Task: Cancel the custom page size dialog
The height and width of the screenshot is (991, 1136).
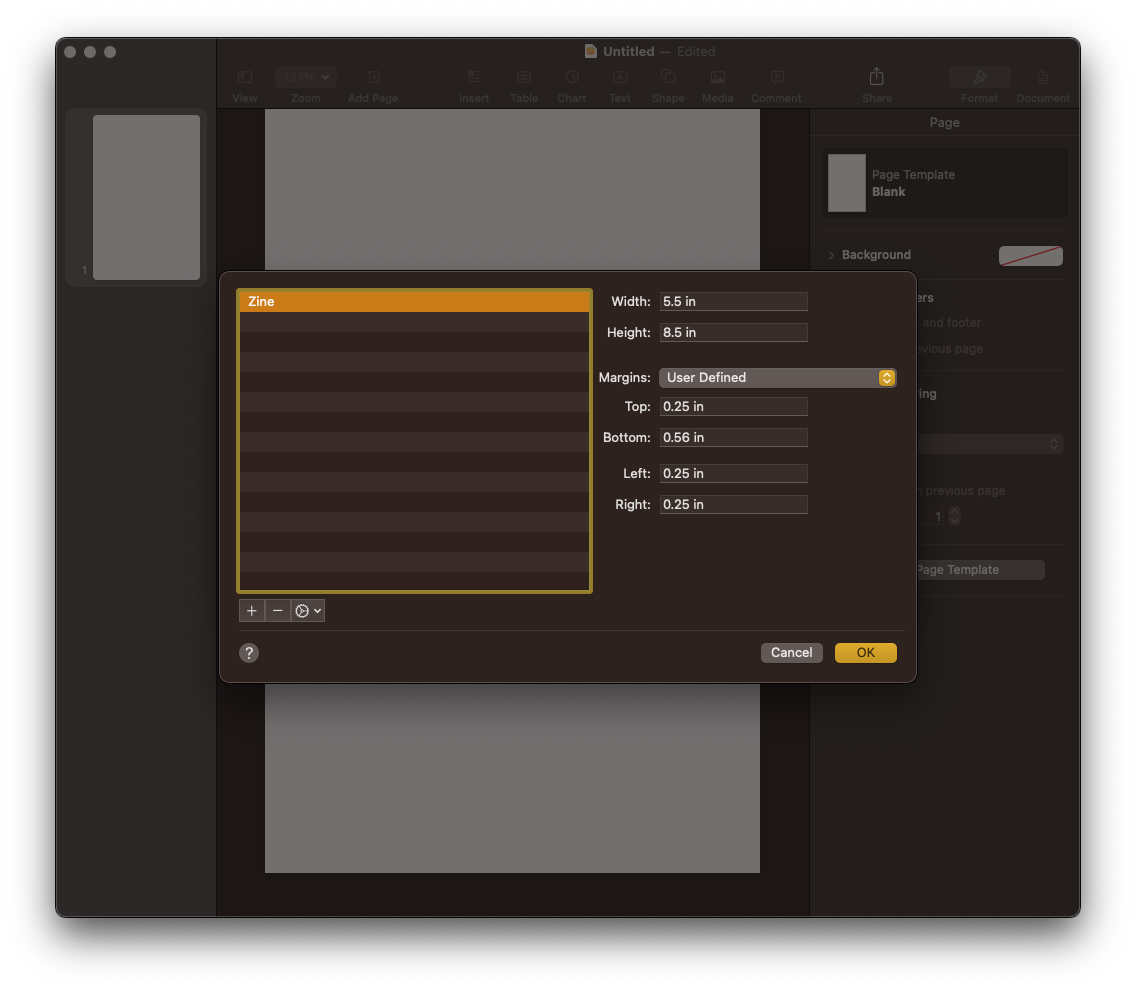Action: point(791,652)
